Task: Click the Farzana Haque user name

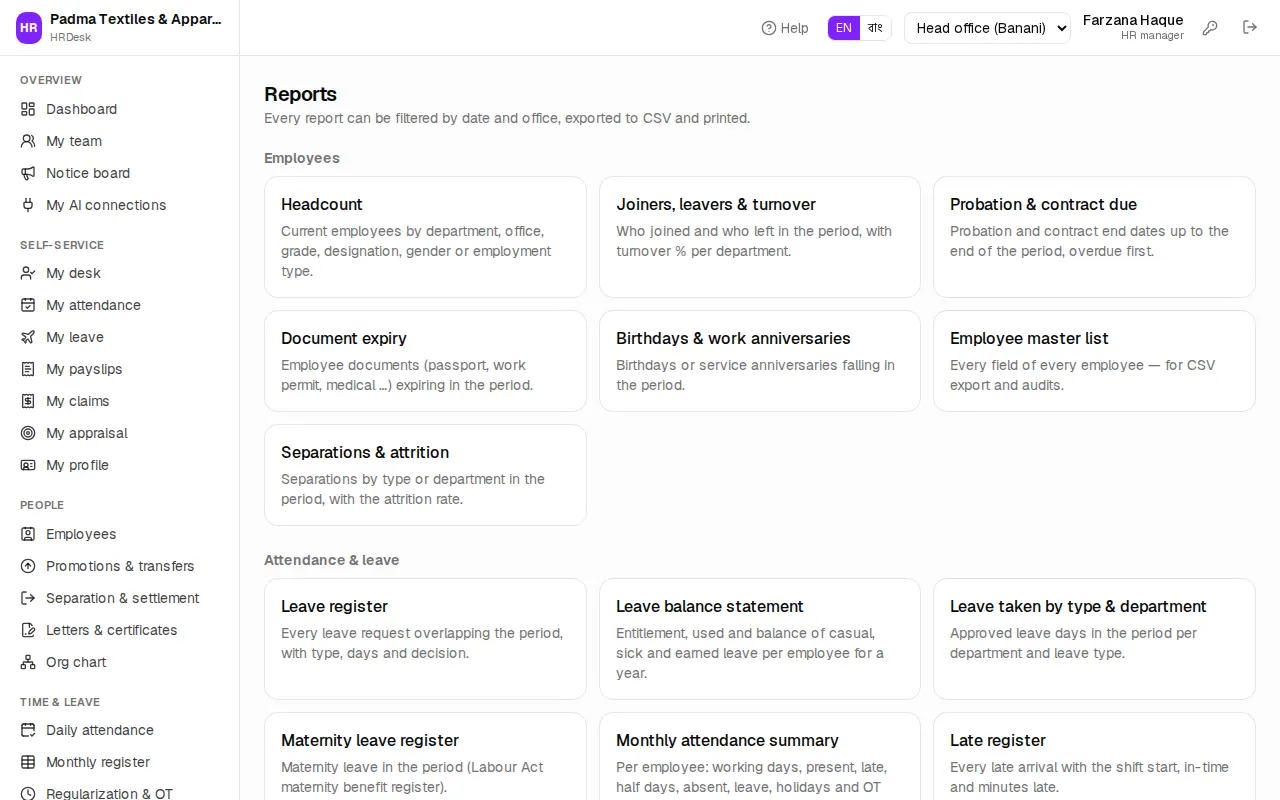Action: click(x=1133, y=20)
